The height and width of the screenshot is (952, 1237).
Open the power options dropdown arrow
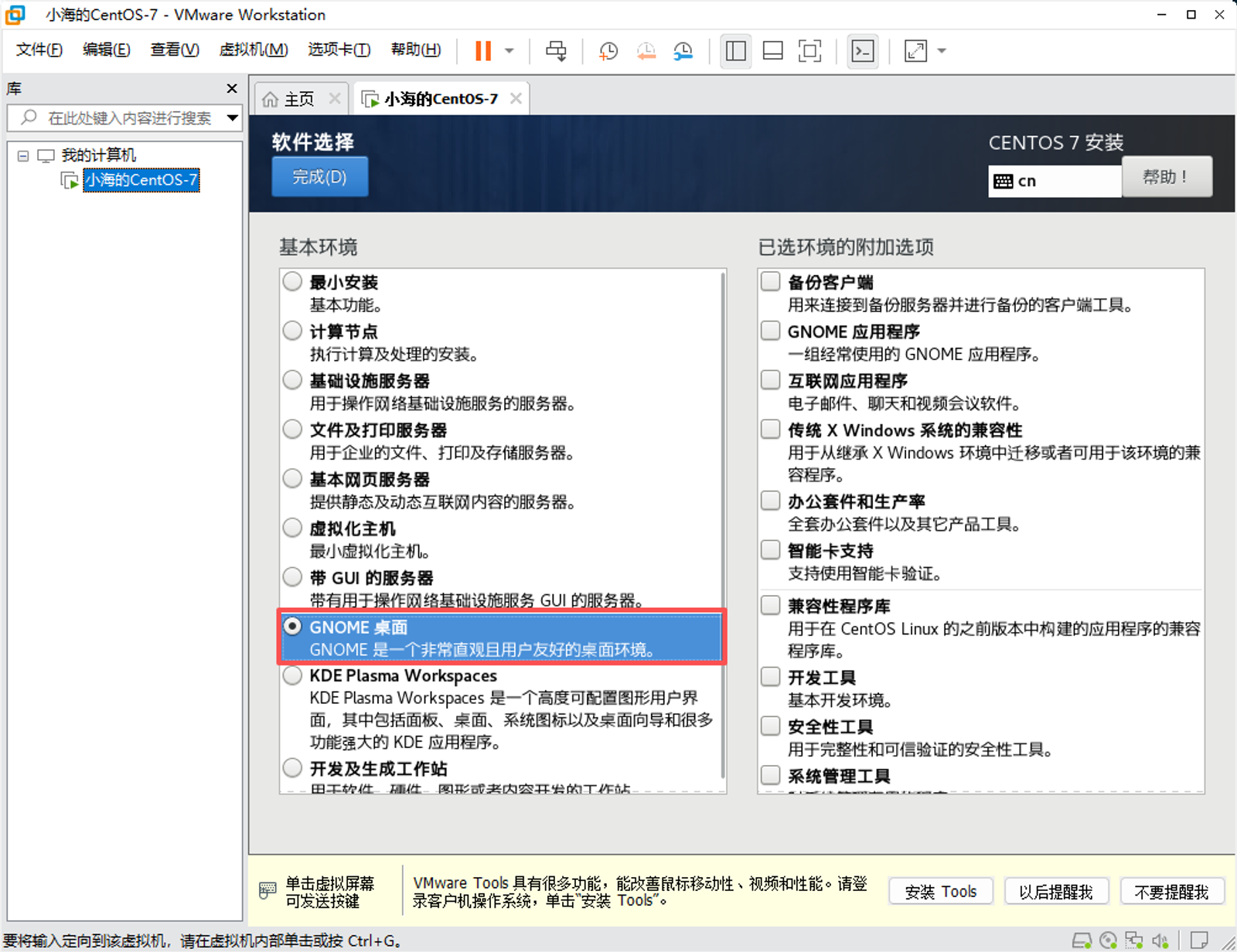tap(509, 51)
